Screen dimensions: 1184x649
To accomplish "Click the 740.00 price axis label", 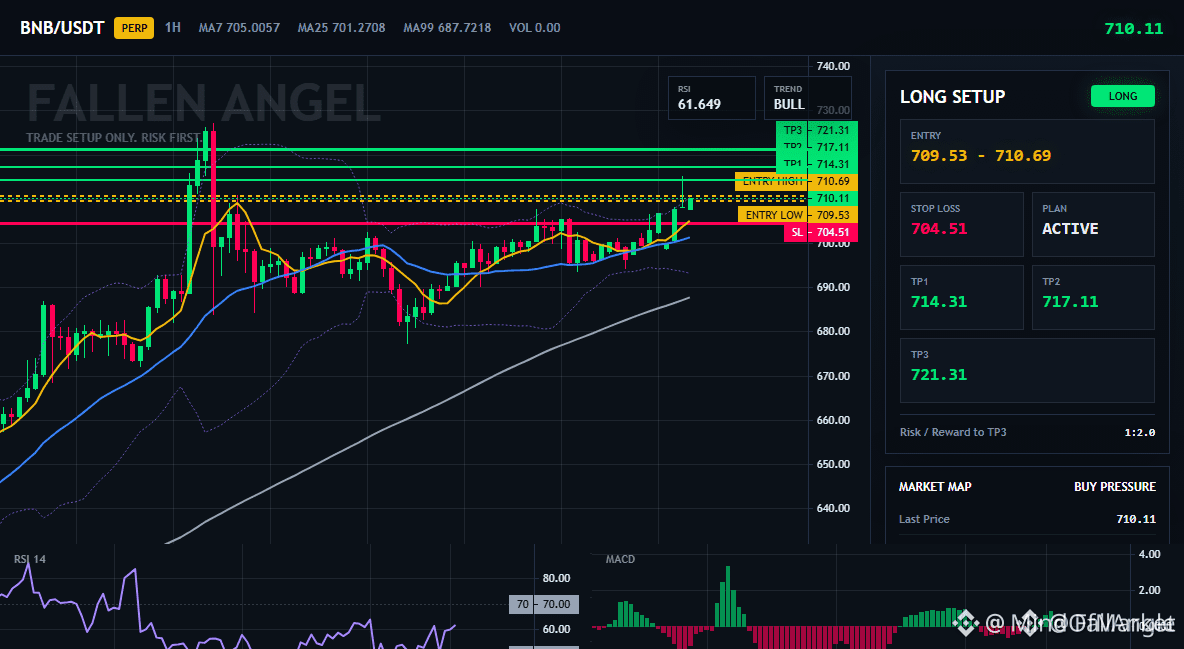I will pos(833,66).
